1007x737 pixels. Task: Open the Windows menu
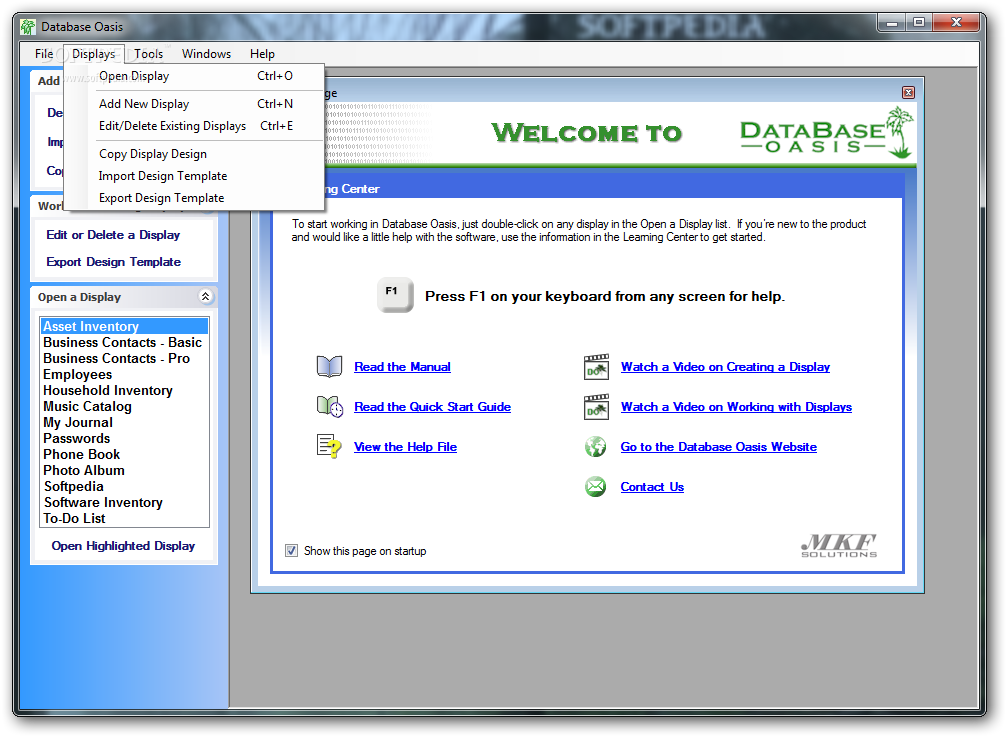coord(206,54)
